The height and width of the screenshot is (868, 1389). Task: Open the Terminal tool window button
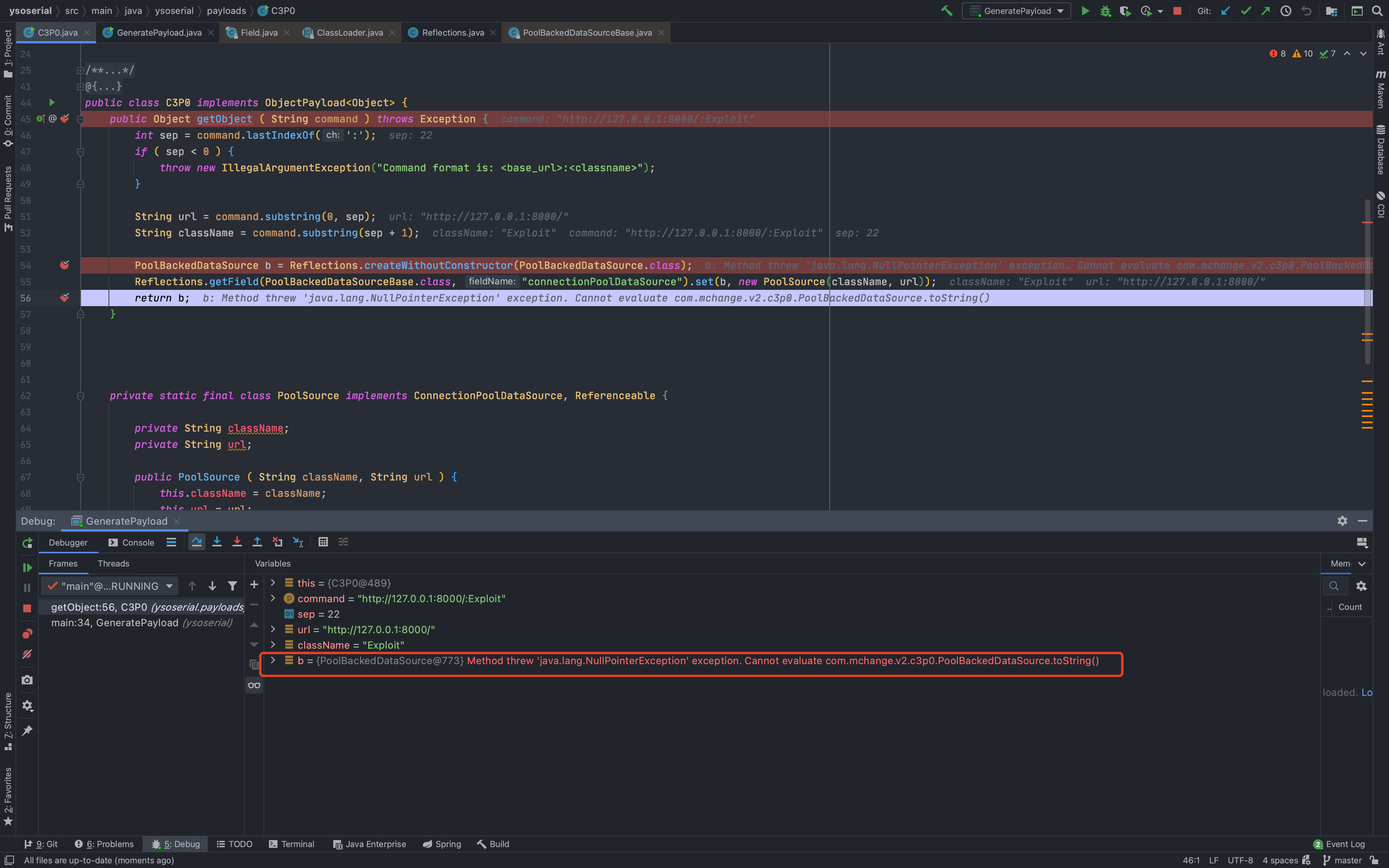[x=291, y=844]
